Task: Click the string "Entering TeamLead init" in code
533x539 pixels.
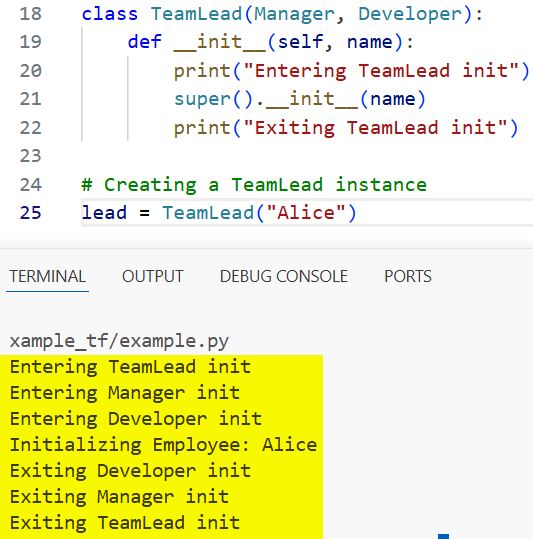Action: point(381,71)
